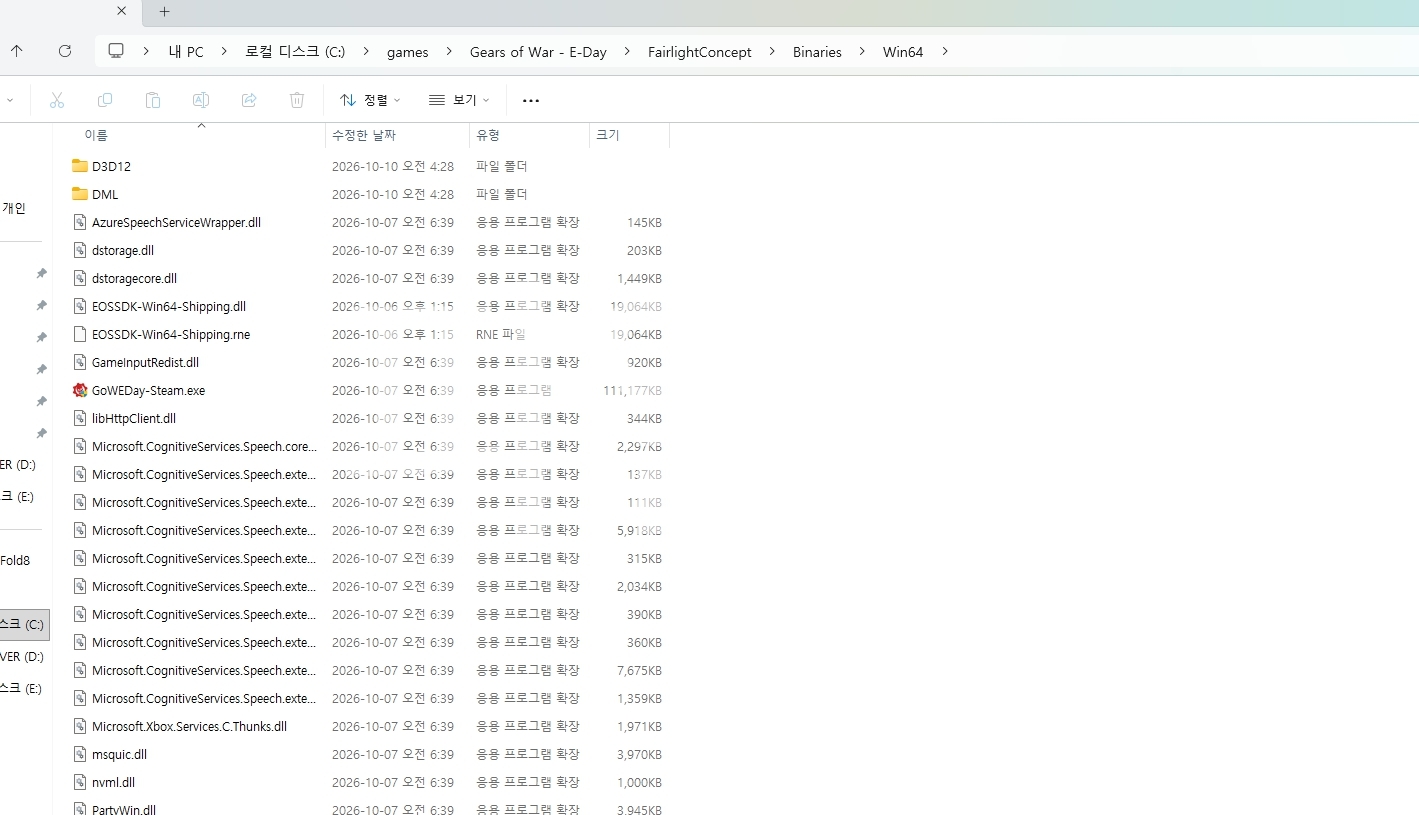The height and width of the screenshot is (815, 1419).
Task: Click the Share icon in toolbar
Action: pos(249,100)
